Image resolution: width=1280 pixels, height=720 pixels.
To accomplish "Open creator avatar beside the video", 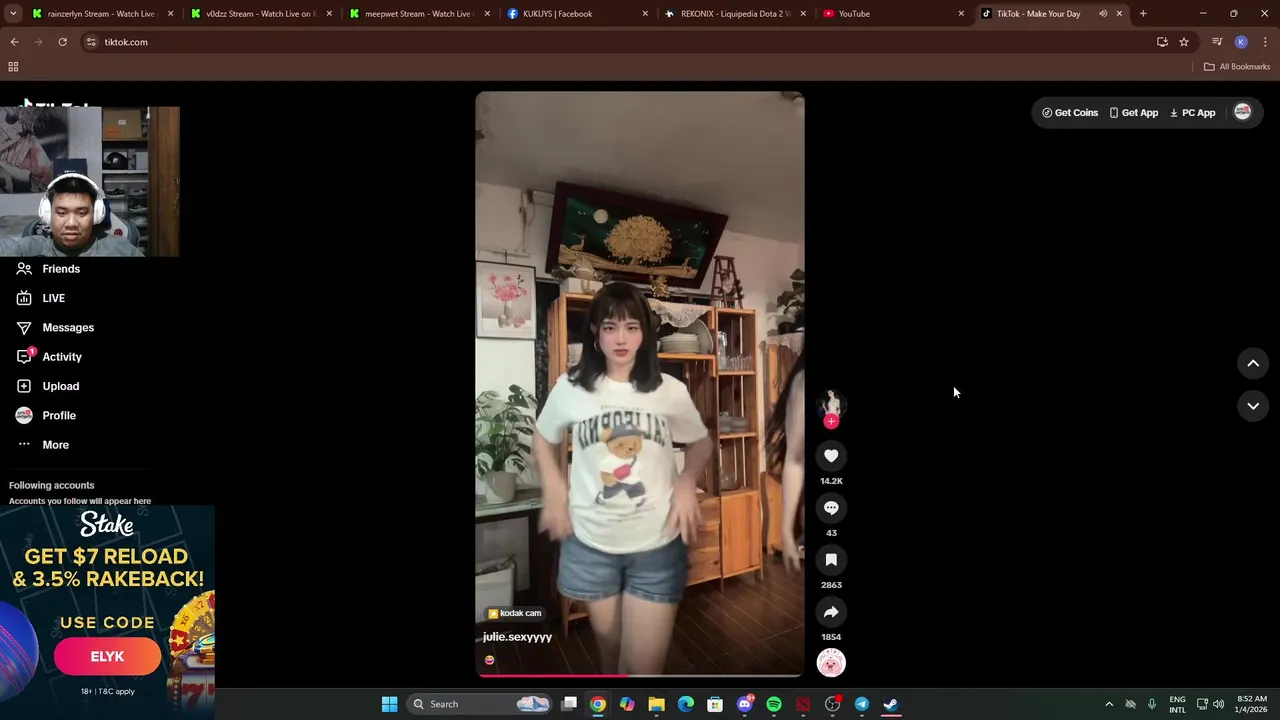I will (831, 403).
